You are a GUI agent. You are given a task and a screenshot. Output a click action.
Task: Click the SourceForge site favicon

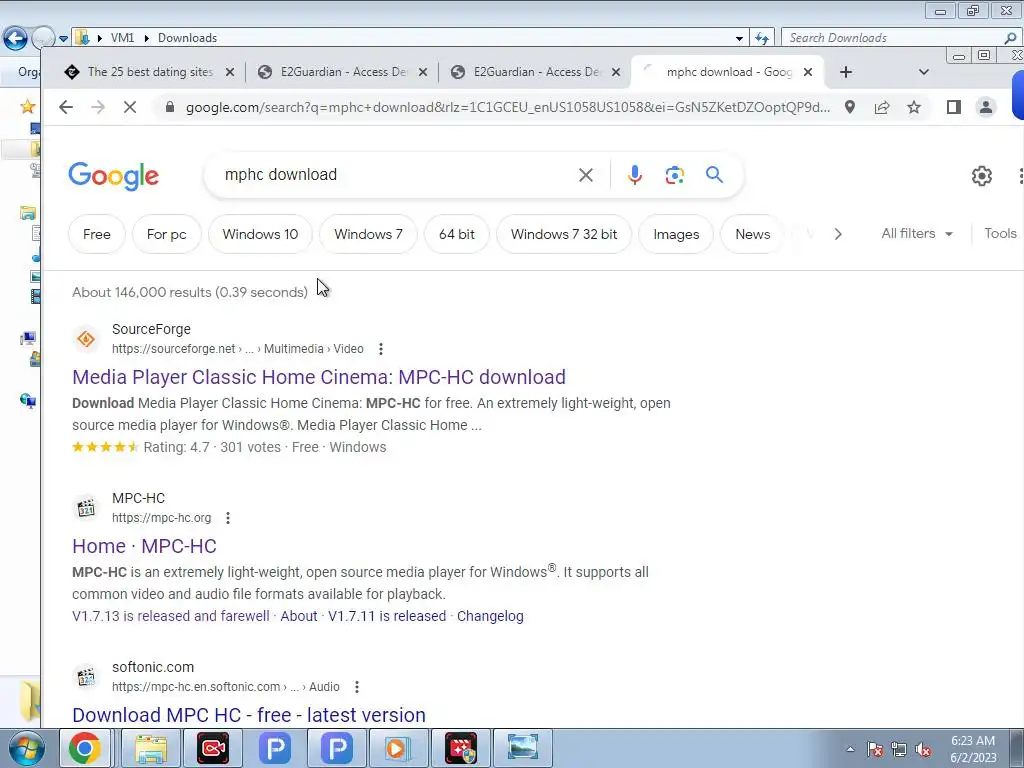pos(86,339)
